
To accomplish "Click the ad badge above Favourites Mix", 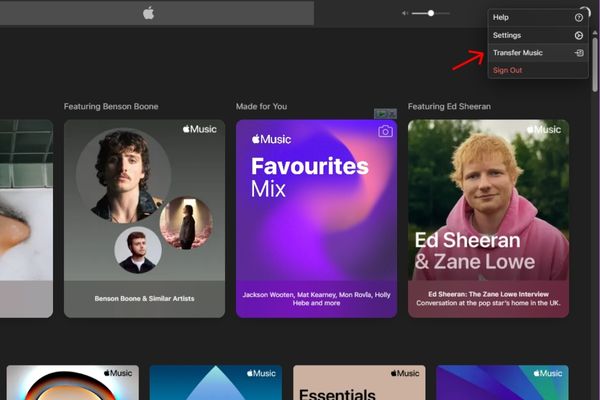I will pos(385,114).
